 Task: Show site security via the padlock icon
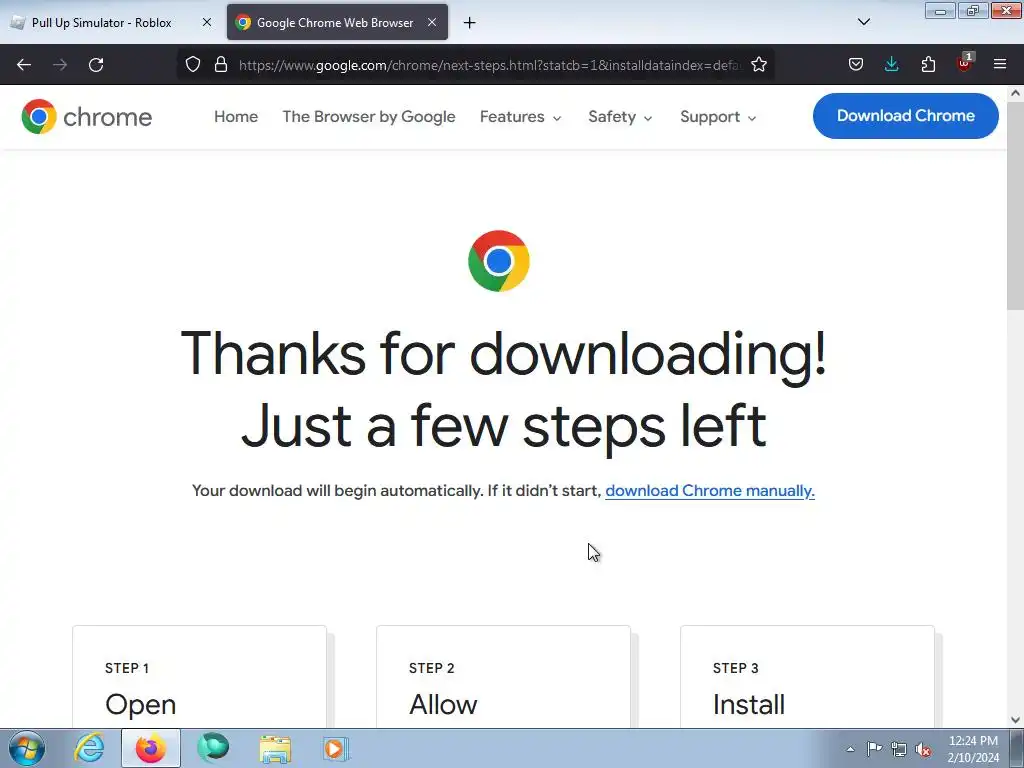221,65
